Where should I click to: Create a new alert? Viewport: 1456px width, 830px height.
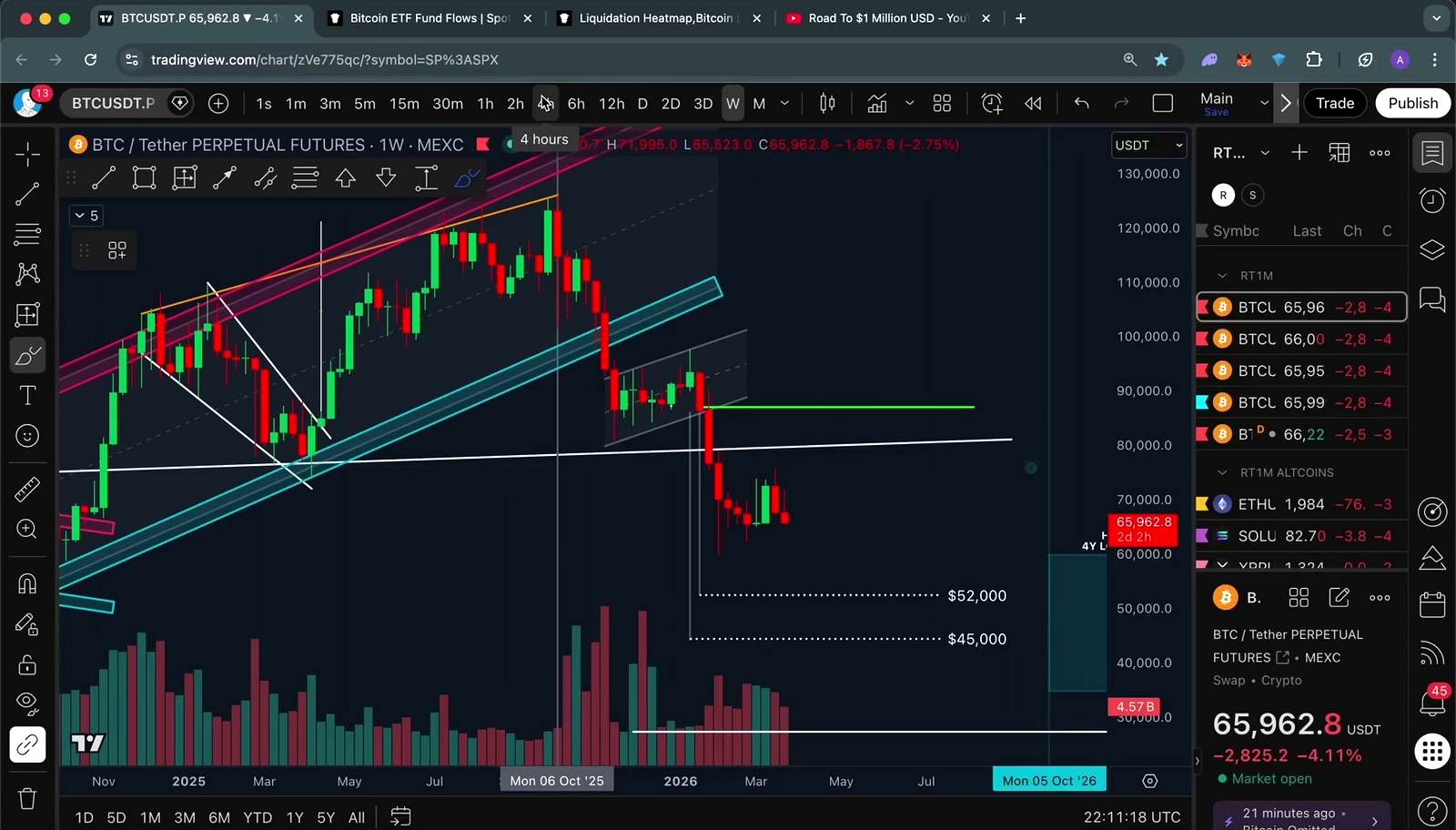coord(992,104)
